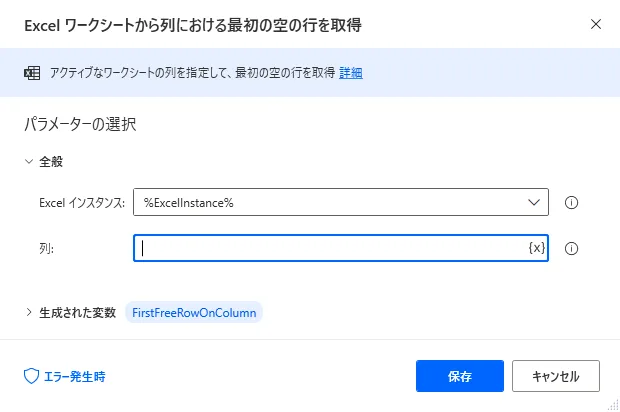This screenshot has height=412, width=620.
Task: Click into the 列 input field
Action: click(330, 248)
